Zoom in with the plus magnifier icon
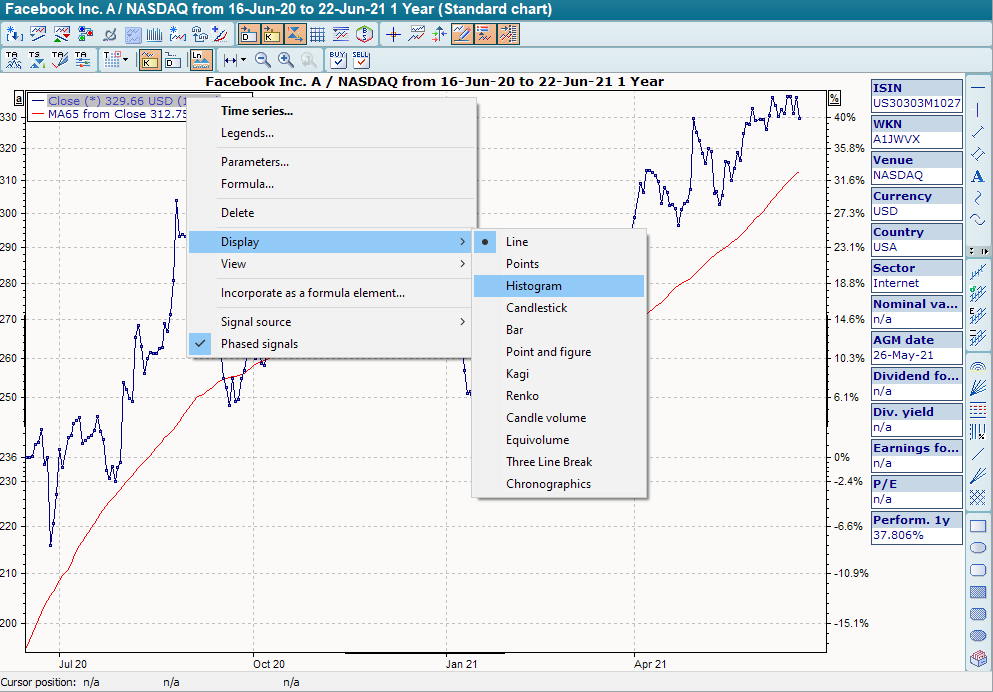The height and width of the screenshot is (692, 993). 286,60
